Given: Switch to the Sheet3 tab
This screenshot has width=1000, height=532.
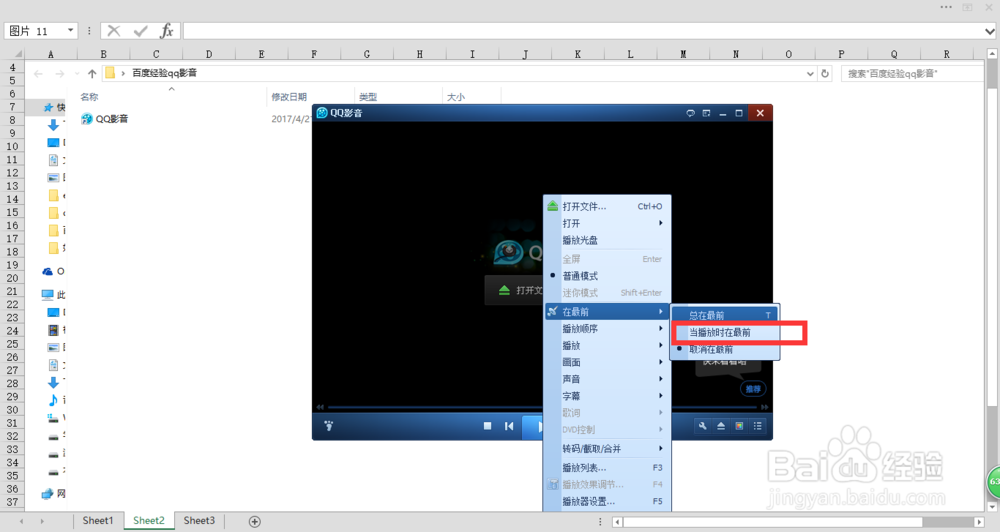Looking at the screenshot, I should click(199, 521).
